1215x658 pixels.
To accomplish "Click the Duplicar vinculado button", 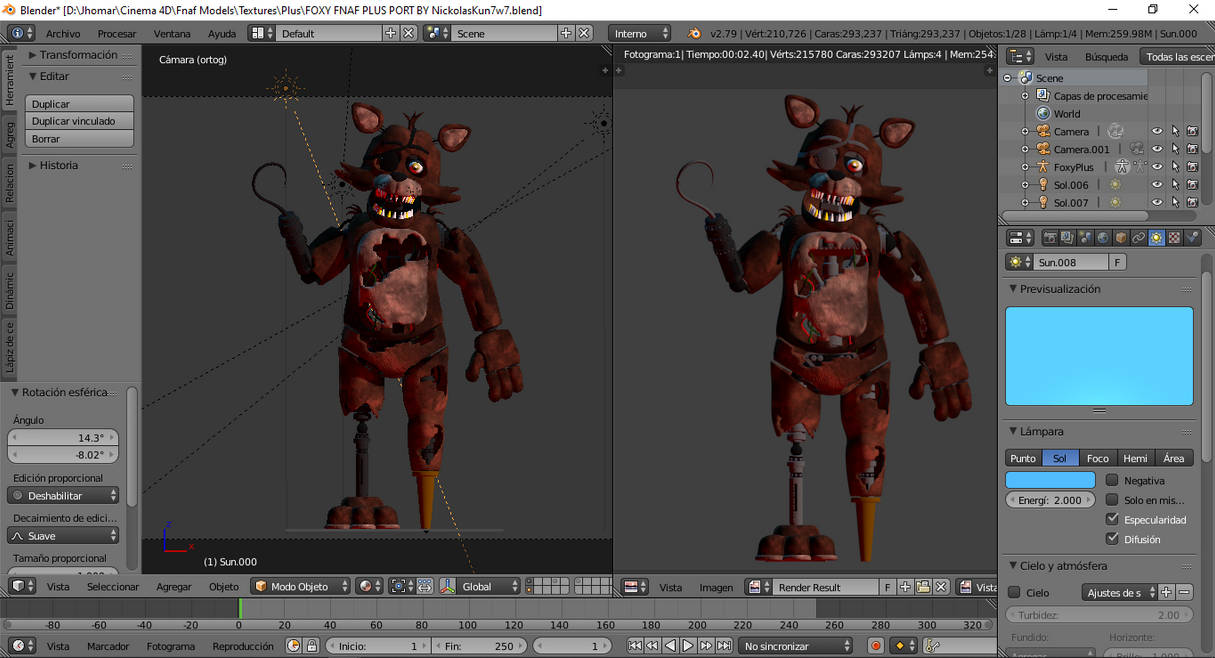I will pyautogui.click(x=80, y=121).
